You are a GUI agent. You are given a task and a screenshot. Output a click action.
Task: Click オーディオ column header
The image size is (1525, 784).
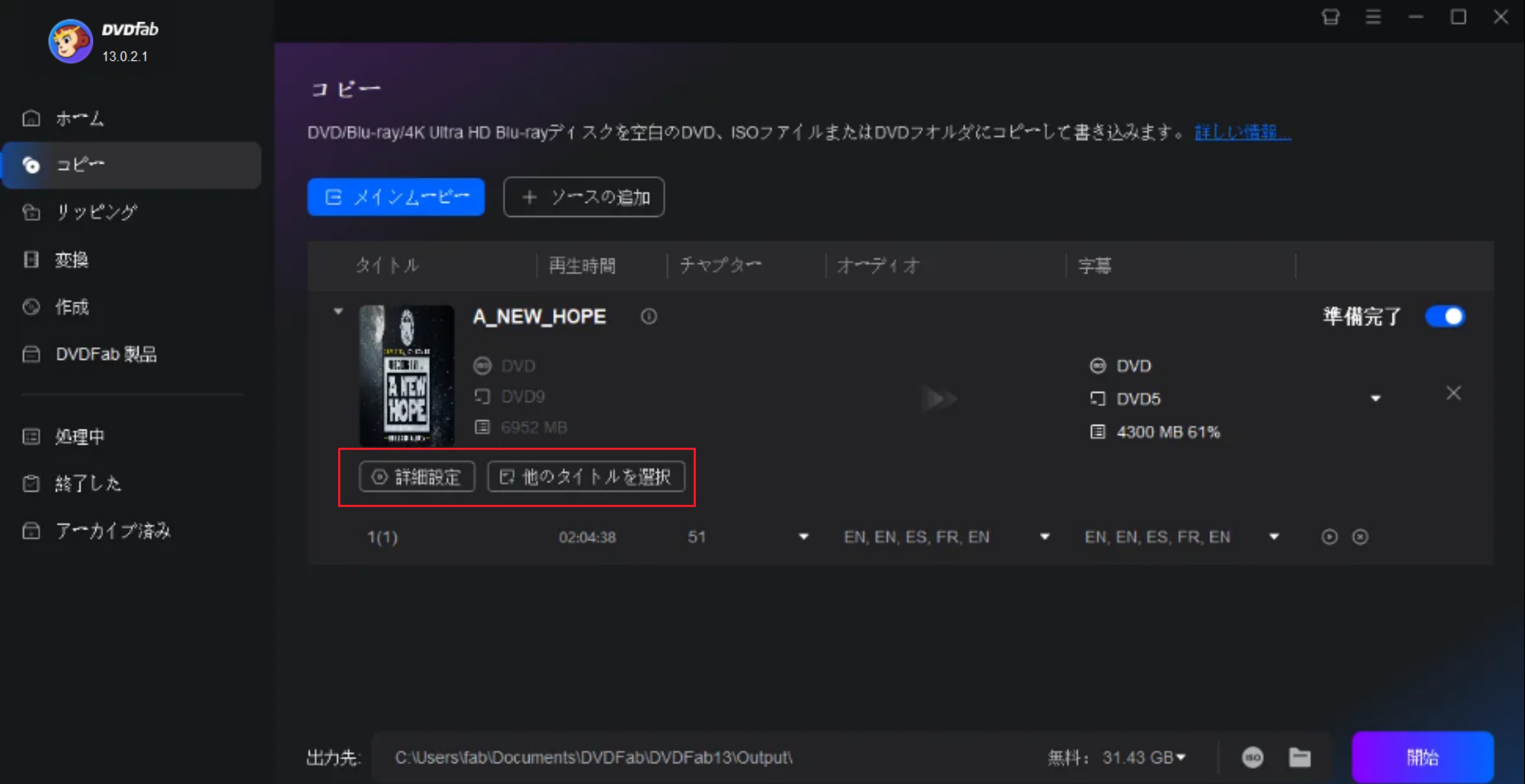[x=878, y=265]
